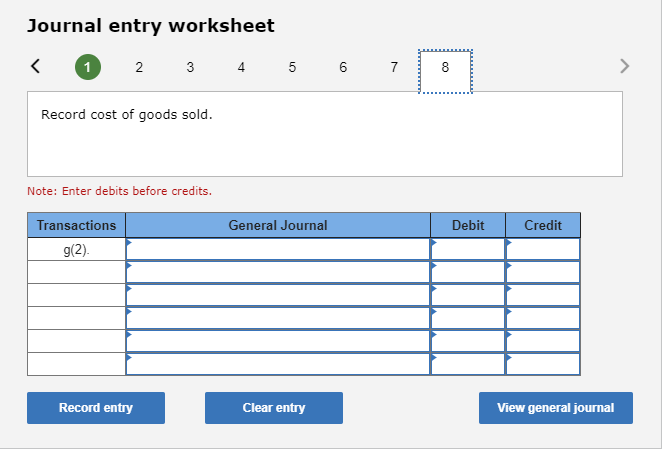
Task: Click the General Journal column header
Action: click(x=278, y=225)
